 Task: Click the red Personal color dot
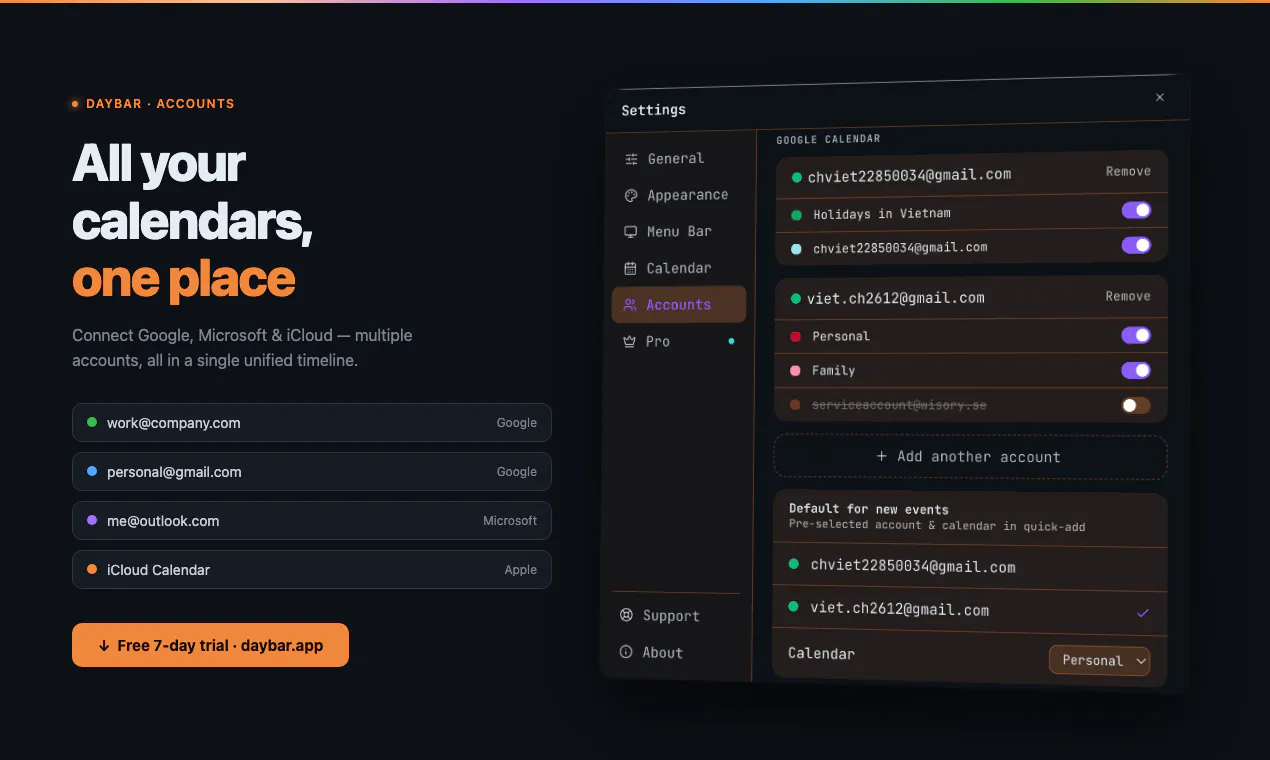point(796,336)
